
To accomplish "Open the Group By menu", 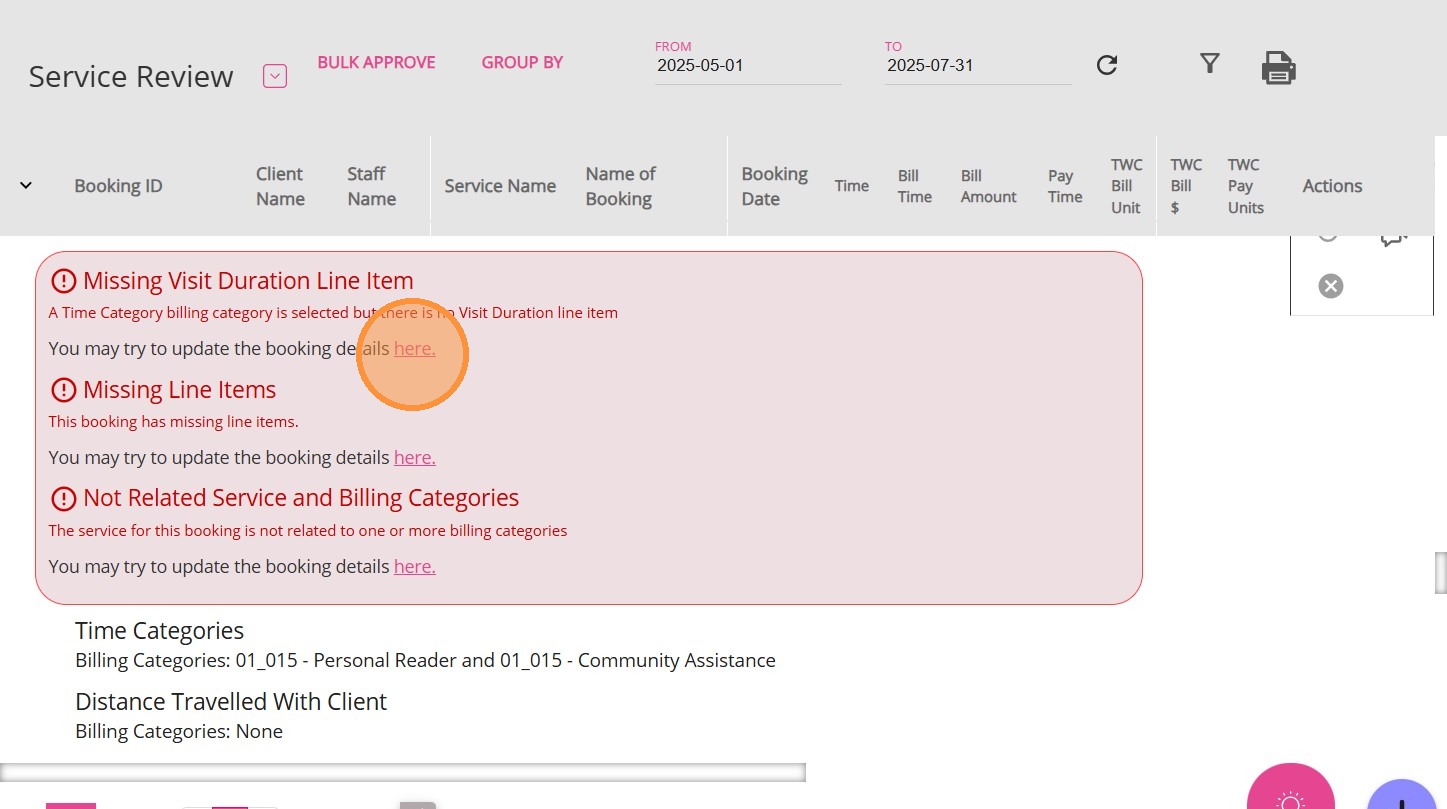I will pyautogui.click(x=522, y=62).
